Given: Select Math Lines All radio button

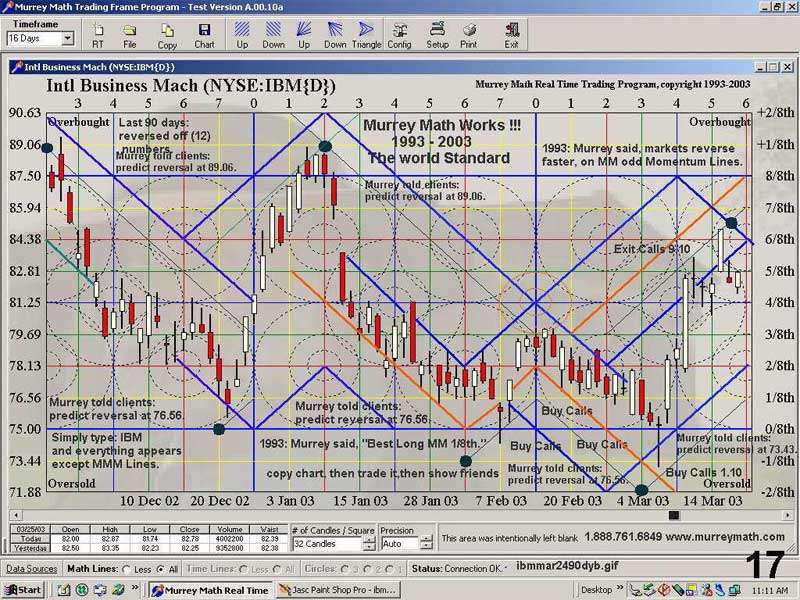Looking at the screenshot, I should click(161, 569).
